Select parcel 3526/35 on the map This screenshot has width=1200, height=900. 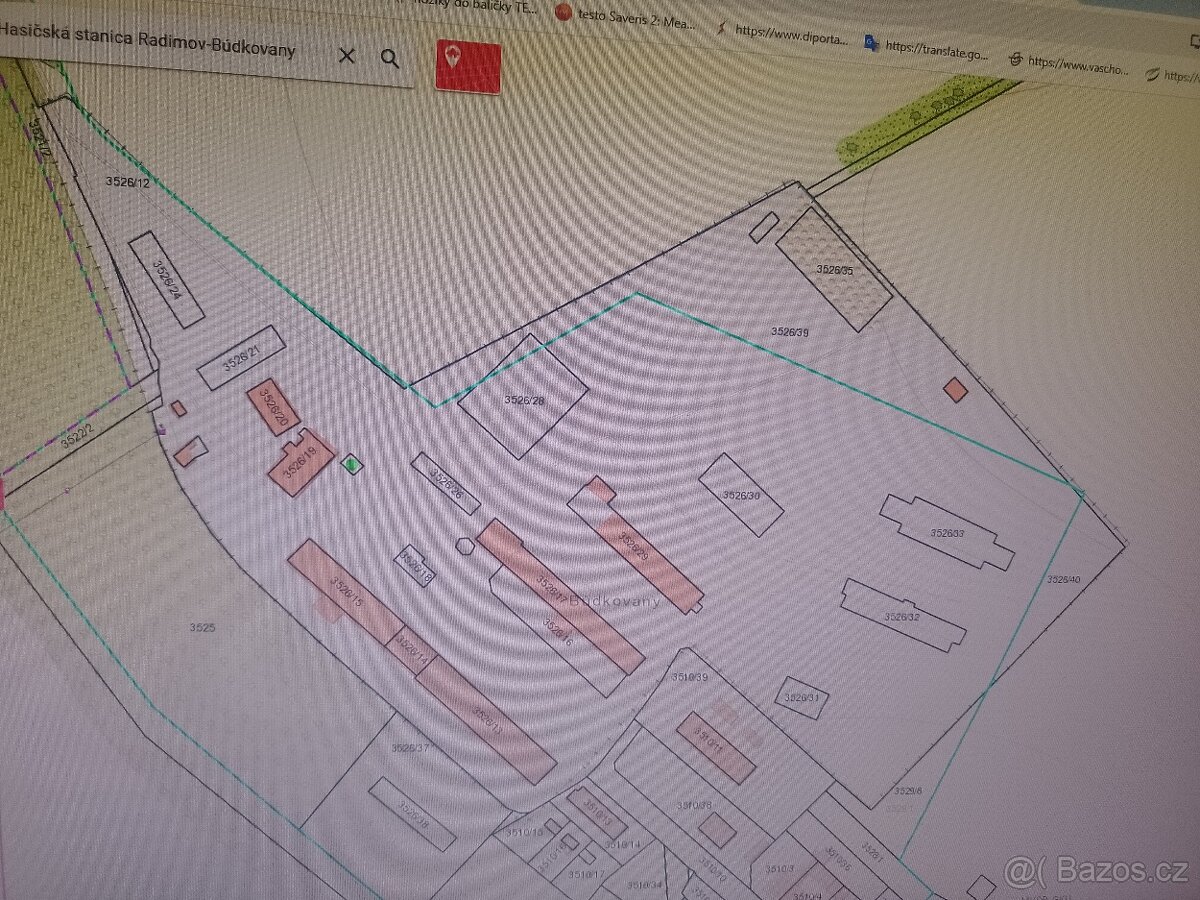point(833,268)
